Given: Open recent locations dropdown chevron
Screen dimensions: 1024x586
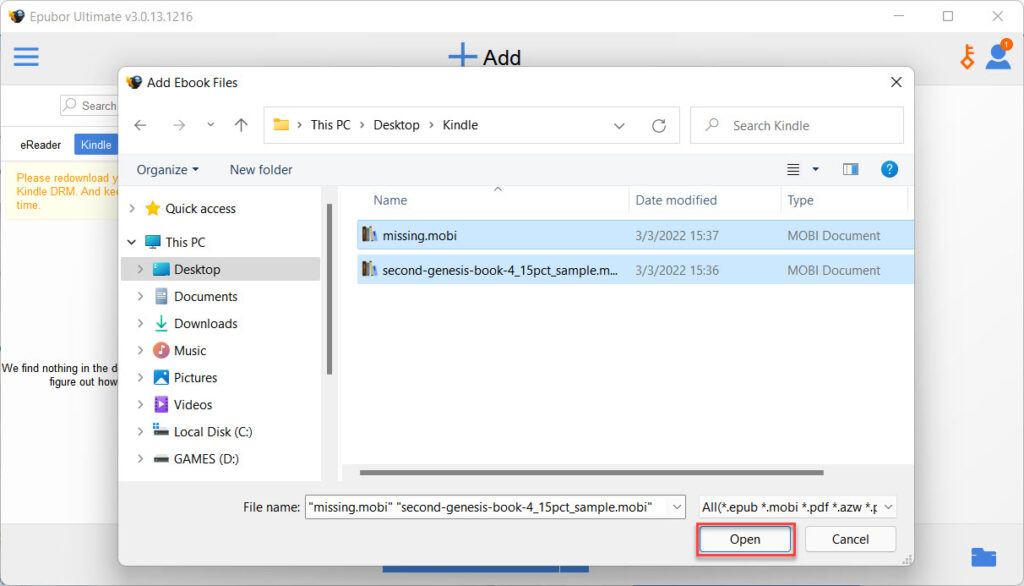Looking at the screenshot, I should (x=210, y=124).
